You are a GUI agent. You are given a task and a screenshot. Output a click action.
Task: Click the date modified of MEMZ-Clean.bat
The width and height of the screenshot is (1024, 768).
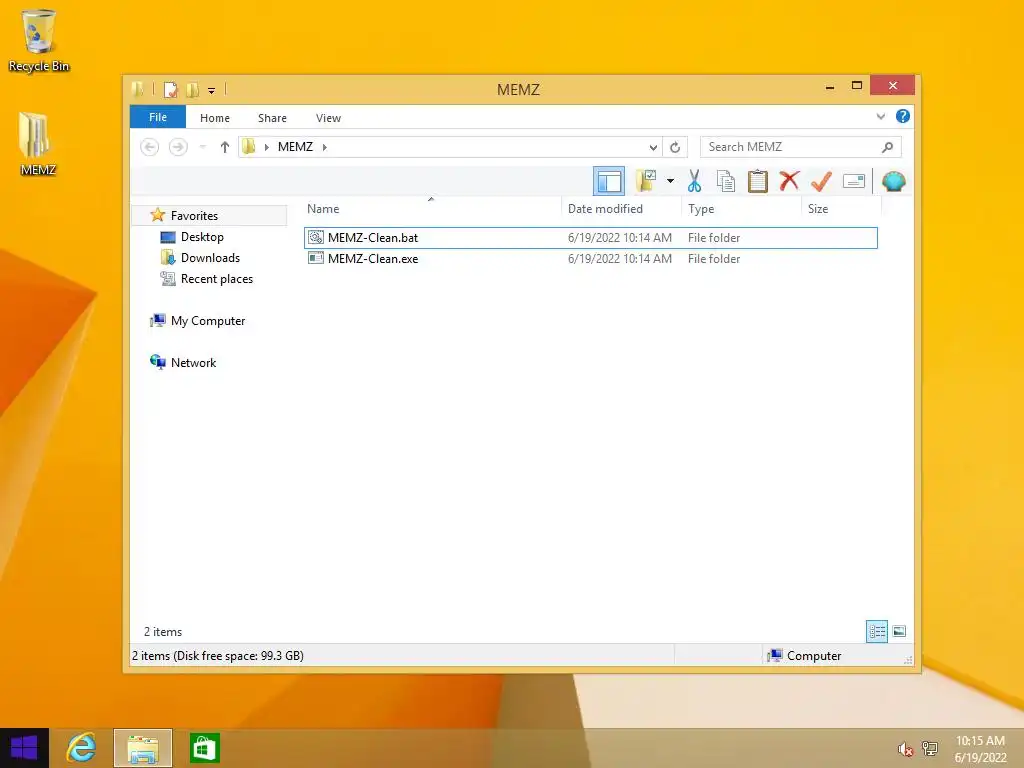[x=620, y=238]
